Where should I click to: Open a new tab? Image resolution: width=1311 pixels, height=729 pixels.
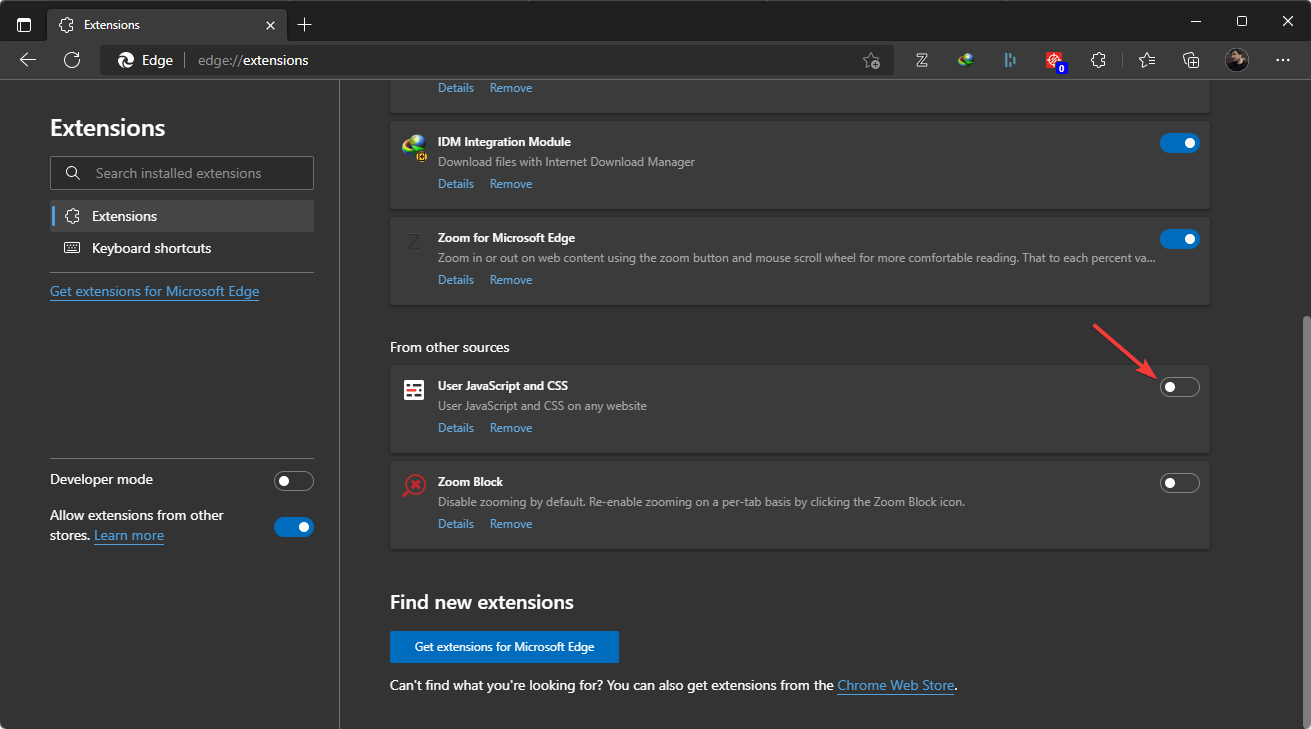tap(304, 24)
